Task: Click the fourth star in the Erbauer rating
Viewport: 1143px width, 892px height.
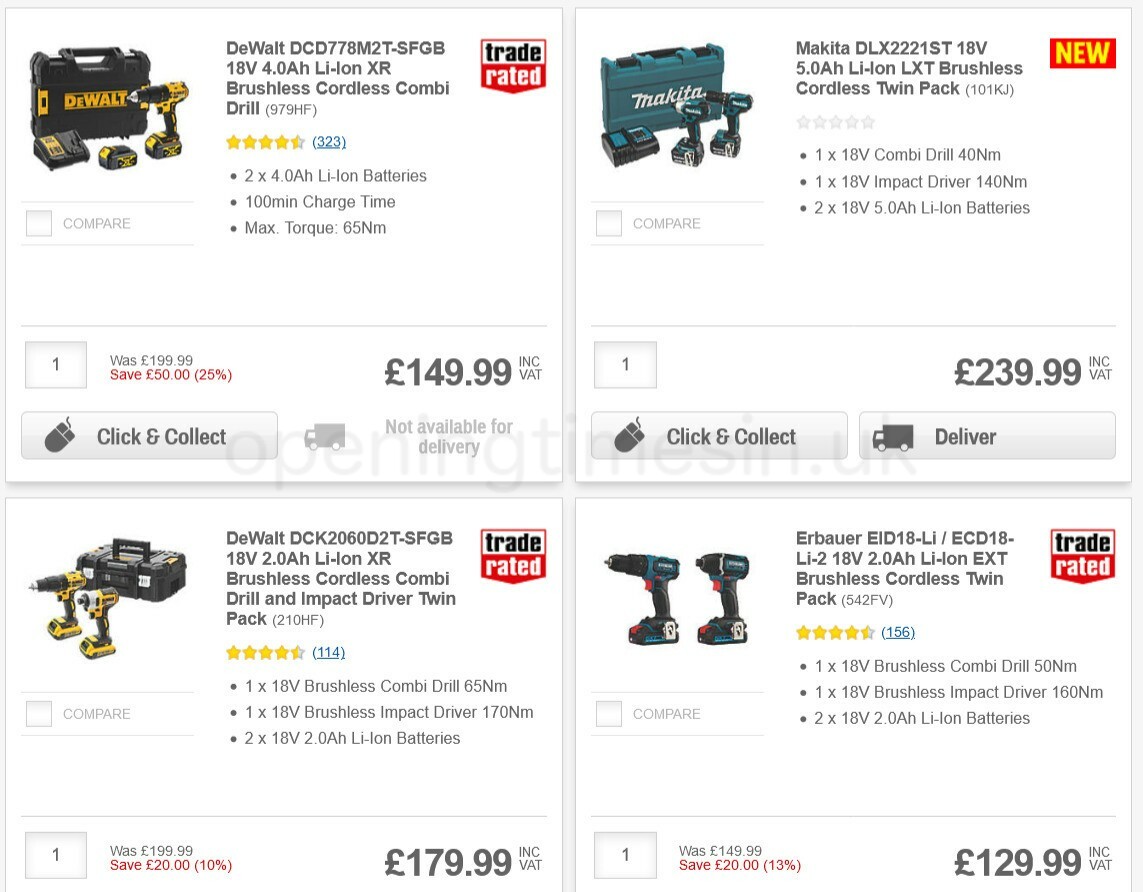Action: click(x=850, y=632)
